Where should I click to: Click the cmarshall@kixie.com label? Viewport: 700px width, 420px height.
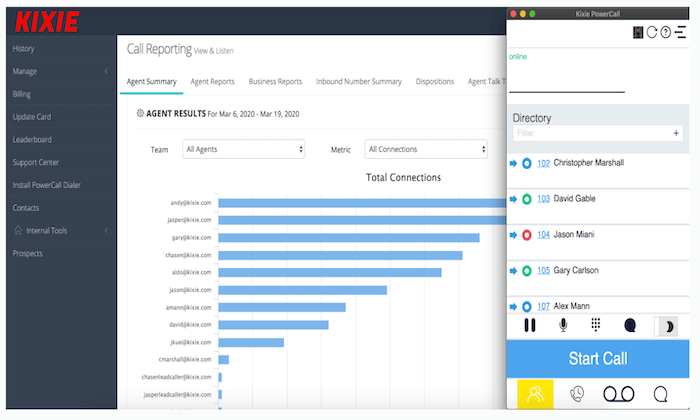tap(185, 359)
